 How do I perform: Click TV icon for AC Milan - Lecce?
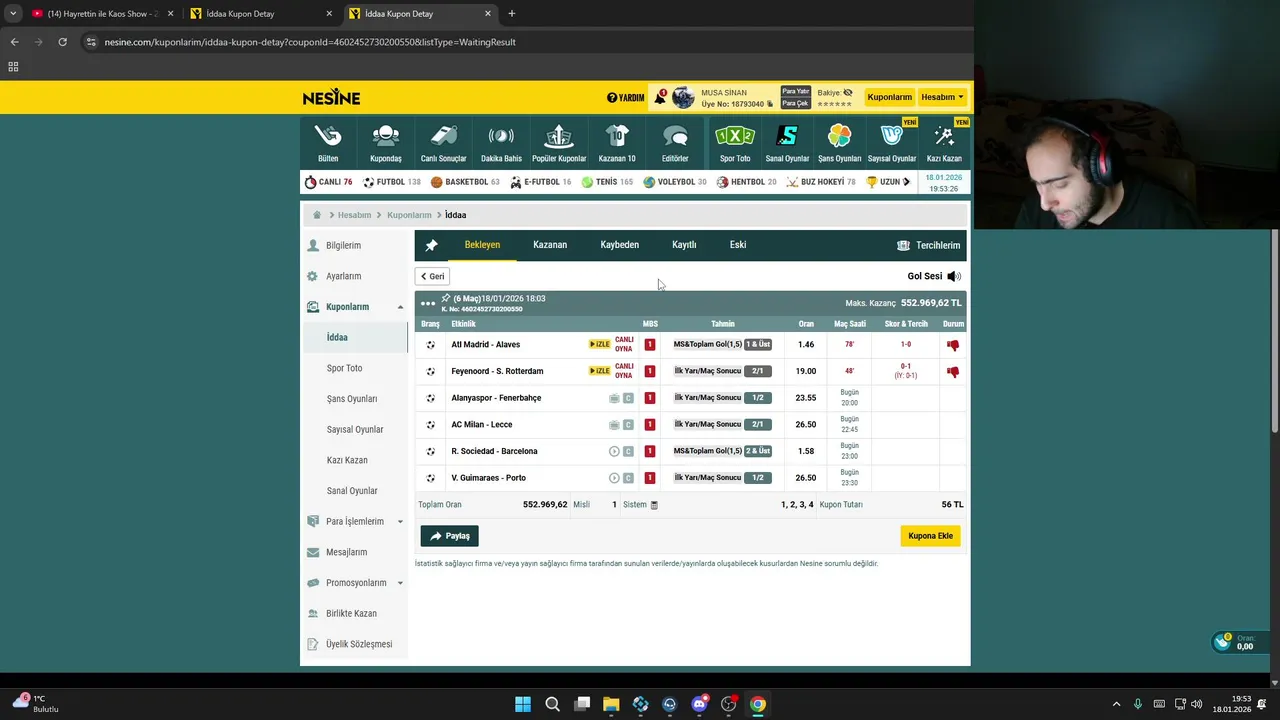[x=614, y=425]
